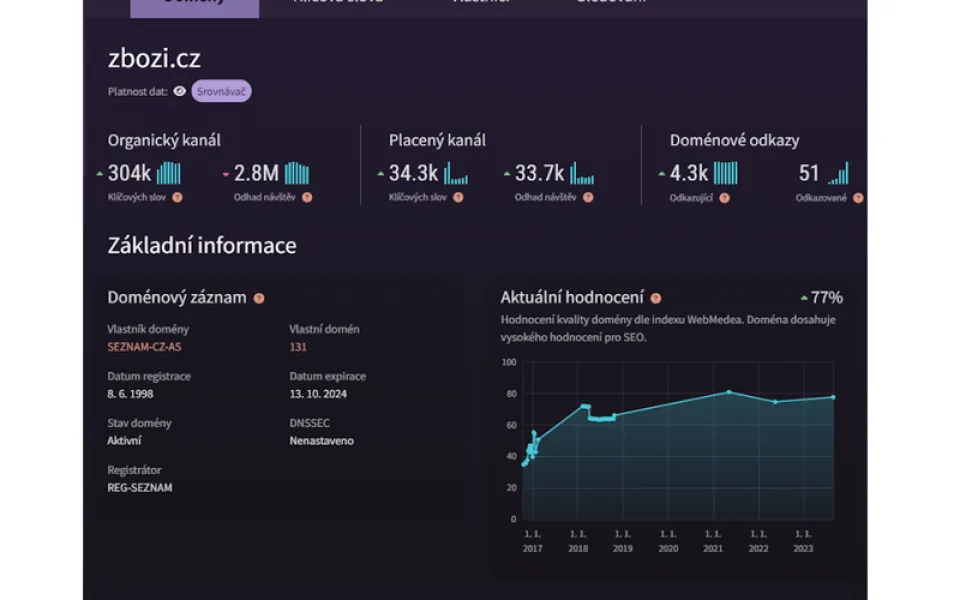The height and width of the screenshot is (600, 960).
Task: Select the Aktivní domain status value
Action: (x=124, y=441)
